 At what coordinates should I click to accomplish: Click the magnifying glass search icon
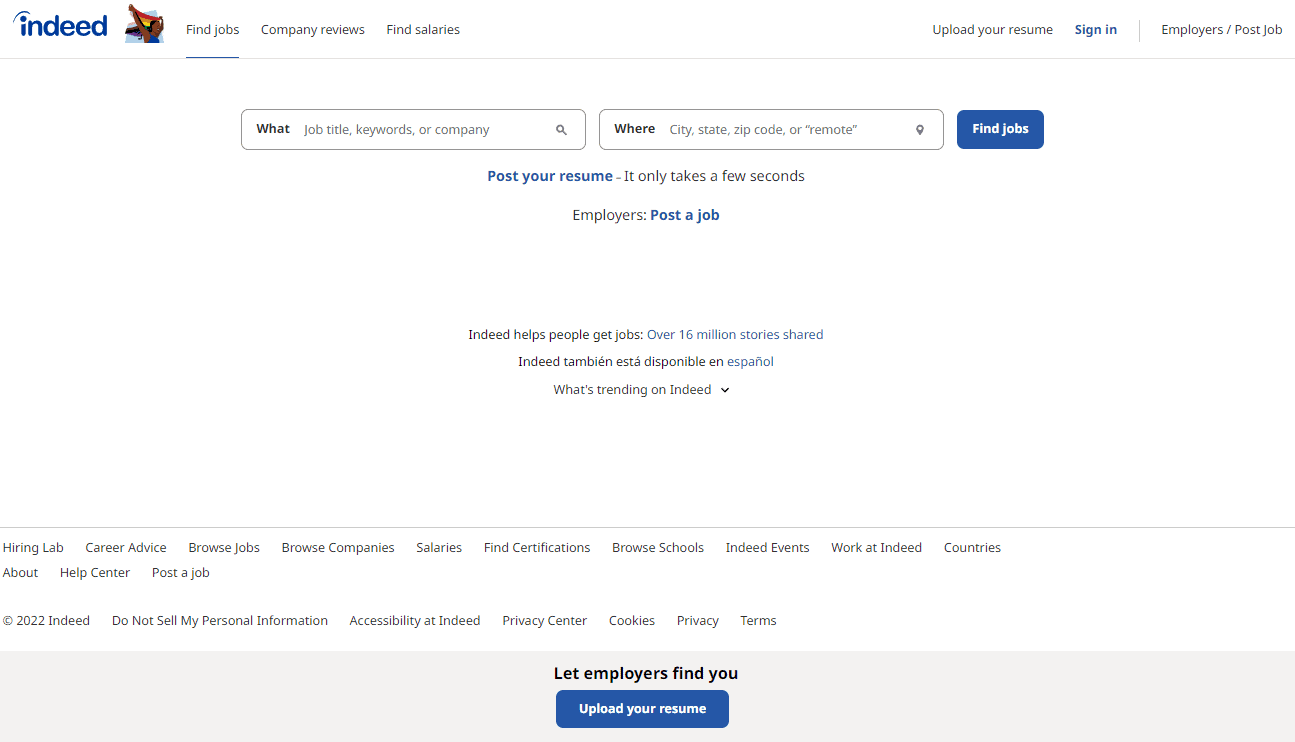pyautogui.click(x=561, y=129)
